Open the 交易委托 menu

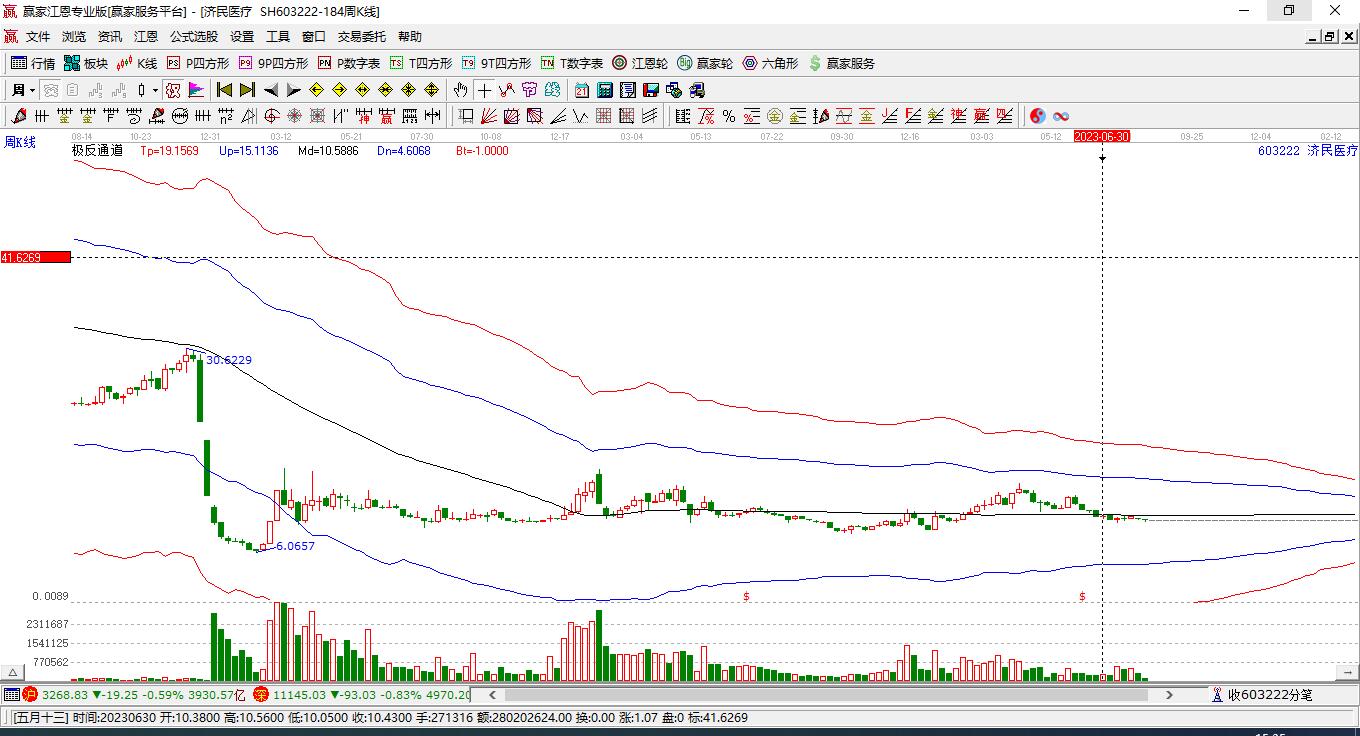click(361, 37)
